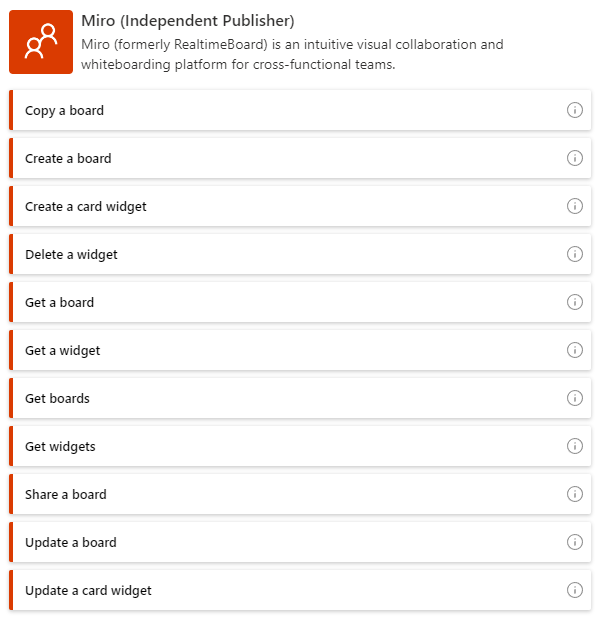Click the Miro (Independent Publisher) title

coord(188,21)
